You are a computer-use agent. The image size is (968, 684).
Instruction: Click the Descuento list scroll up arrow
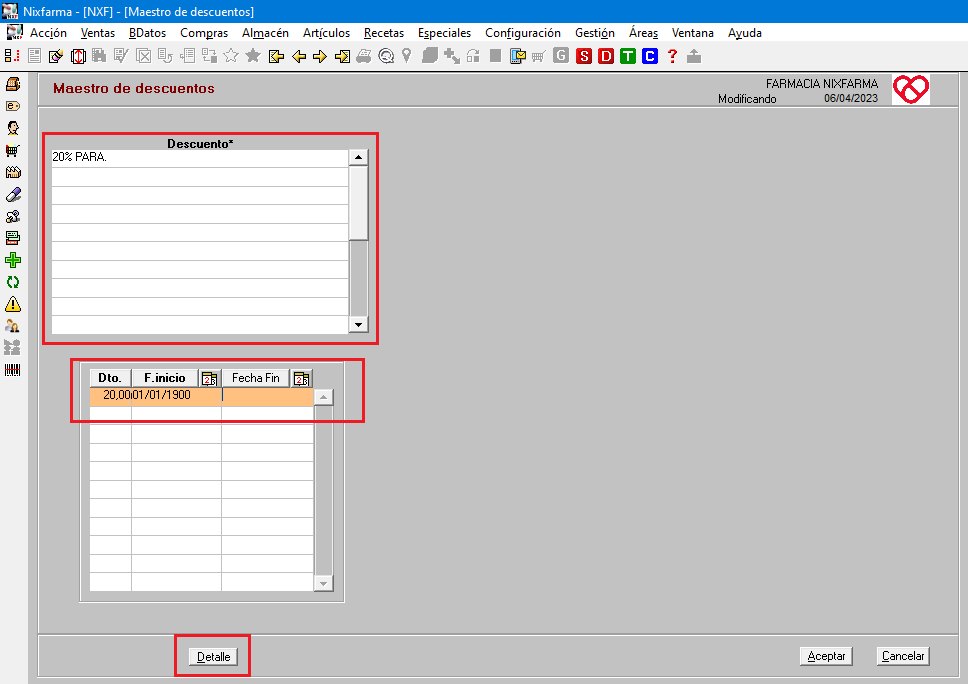coord(358,157)
